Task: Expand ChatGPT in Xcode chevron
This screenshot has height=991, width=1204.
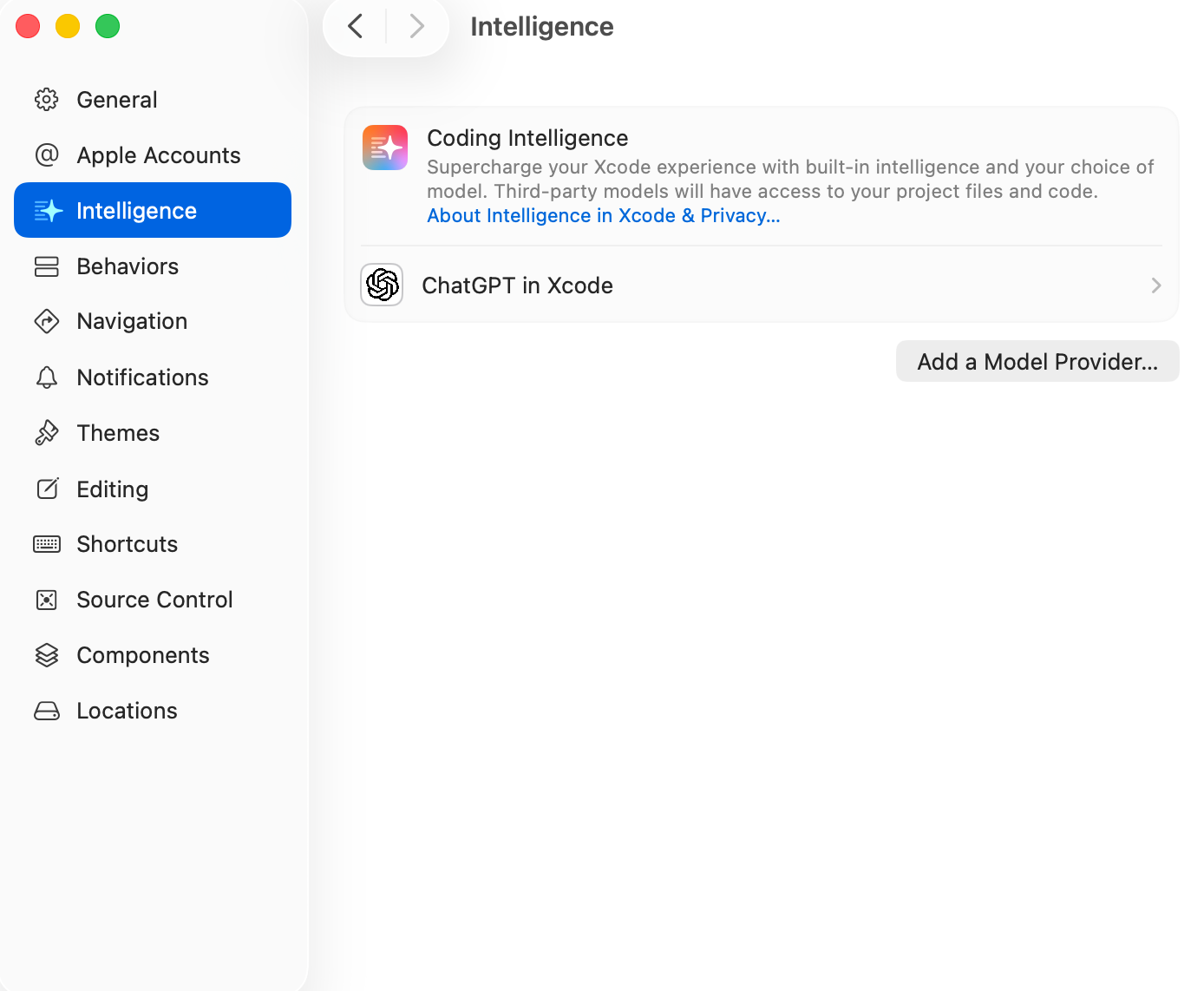Action: (1155, 285)
